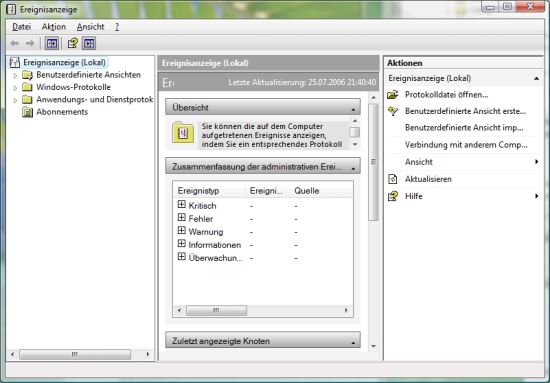Click the Back arrow toolbar icon
This screenshot has width=550, height=383.
[x=14, y=43]
